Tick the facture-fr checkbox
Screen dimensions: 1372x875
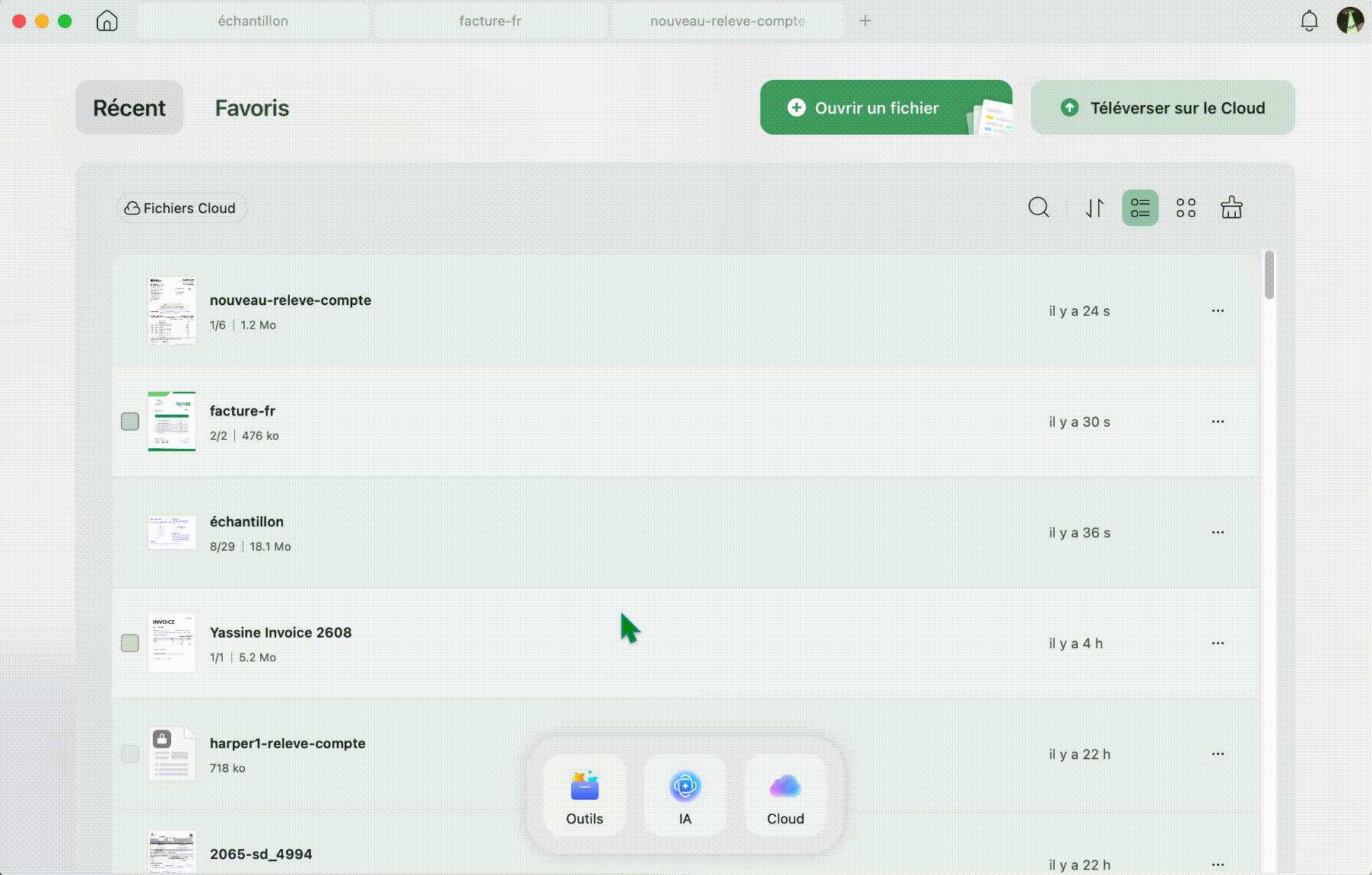click(x=130, y=422)
